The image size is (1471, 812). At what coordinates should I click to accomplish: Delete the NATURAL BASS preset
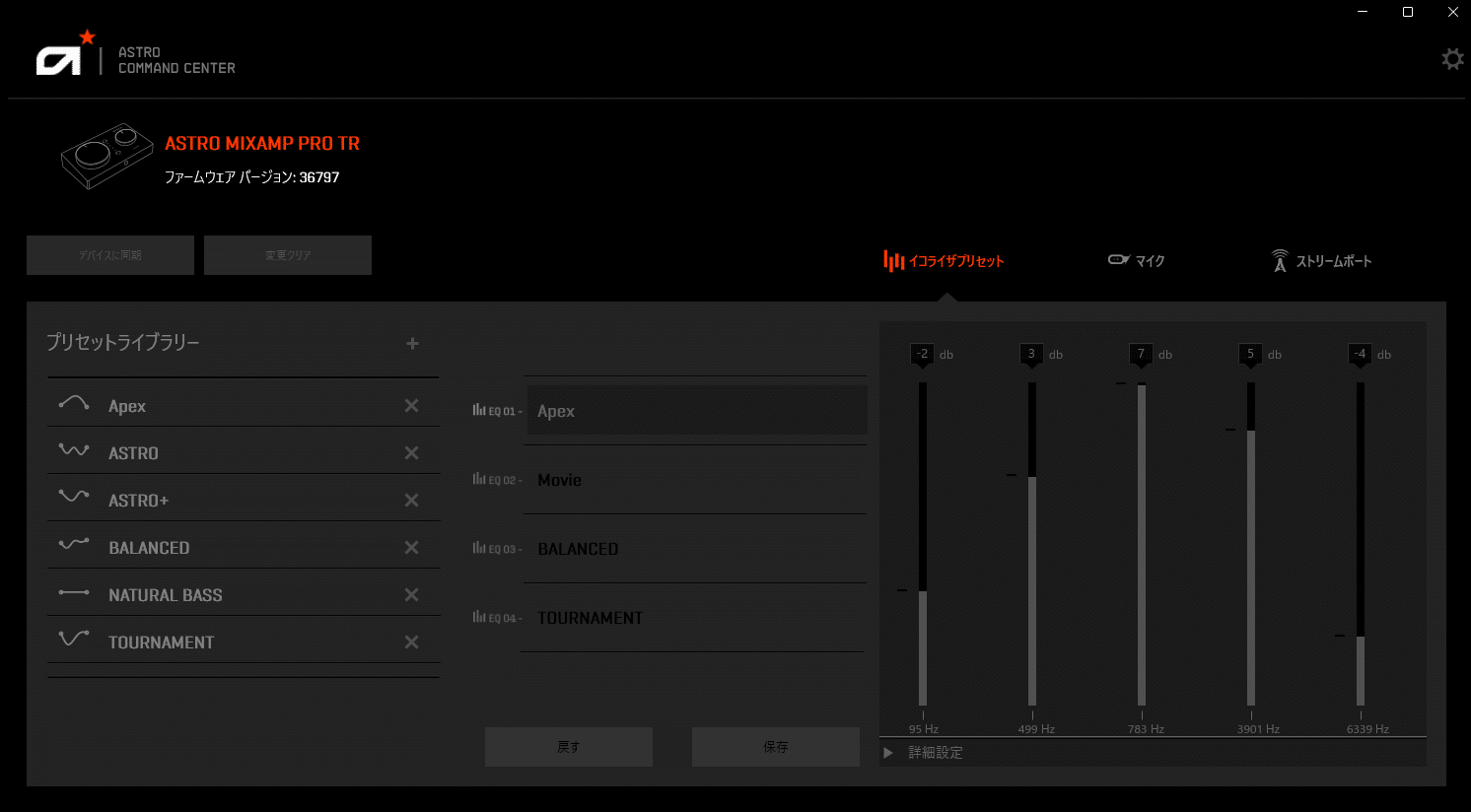click(x=411, y=595)
